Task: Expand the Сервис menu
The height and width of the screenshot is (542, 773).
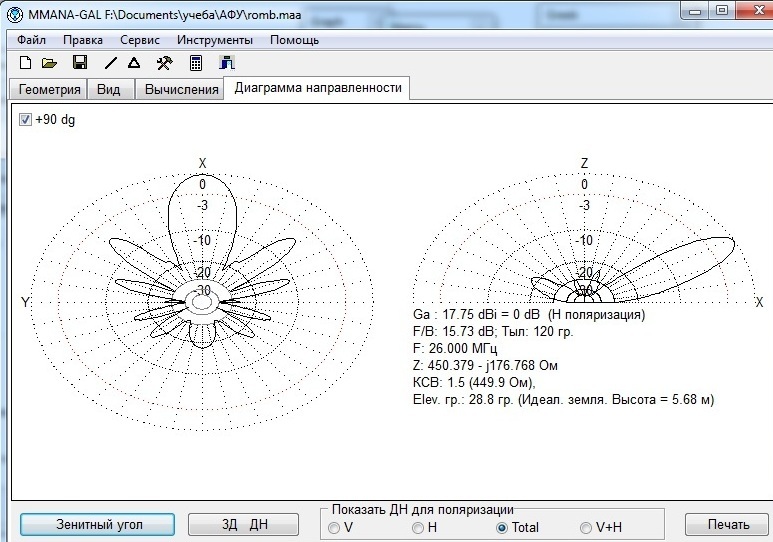Action: (x=140, y=40)
